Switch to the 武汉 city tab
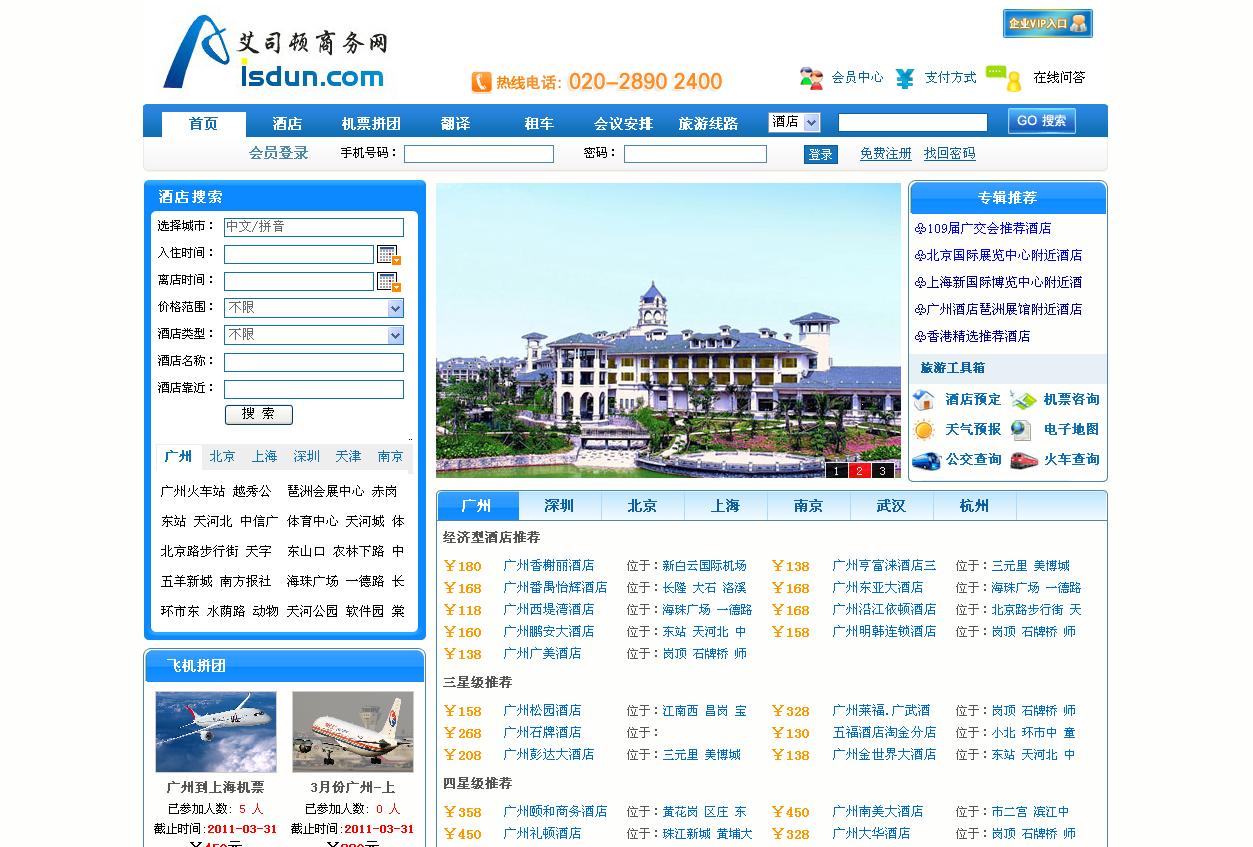This screenshot has height=847, width=1253. point(889,506)
